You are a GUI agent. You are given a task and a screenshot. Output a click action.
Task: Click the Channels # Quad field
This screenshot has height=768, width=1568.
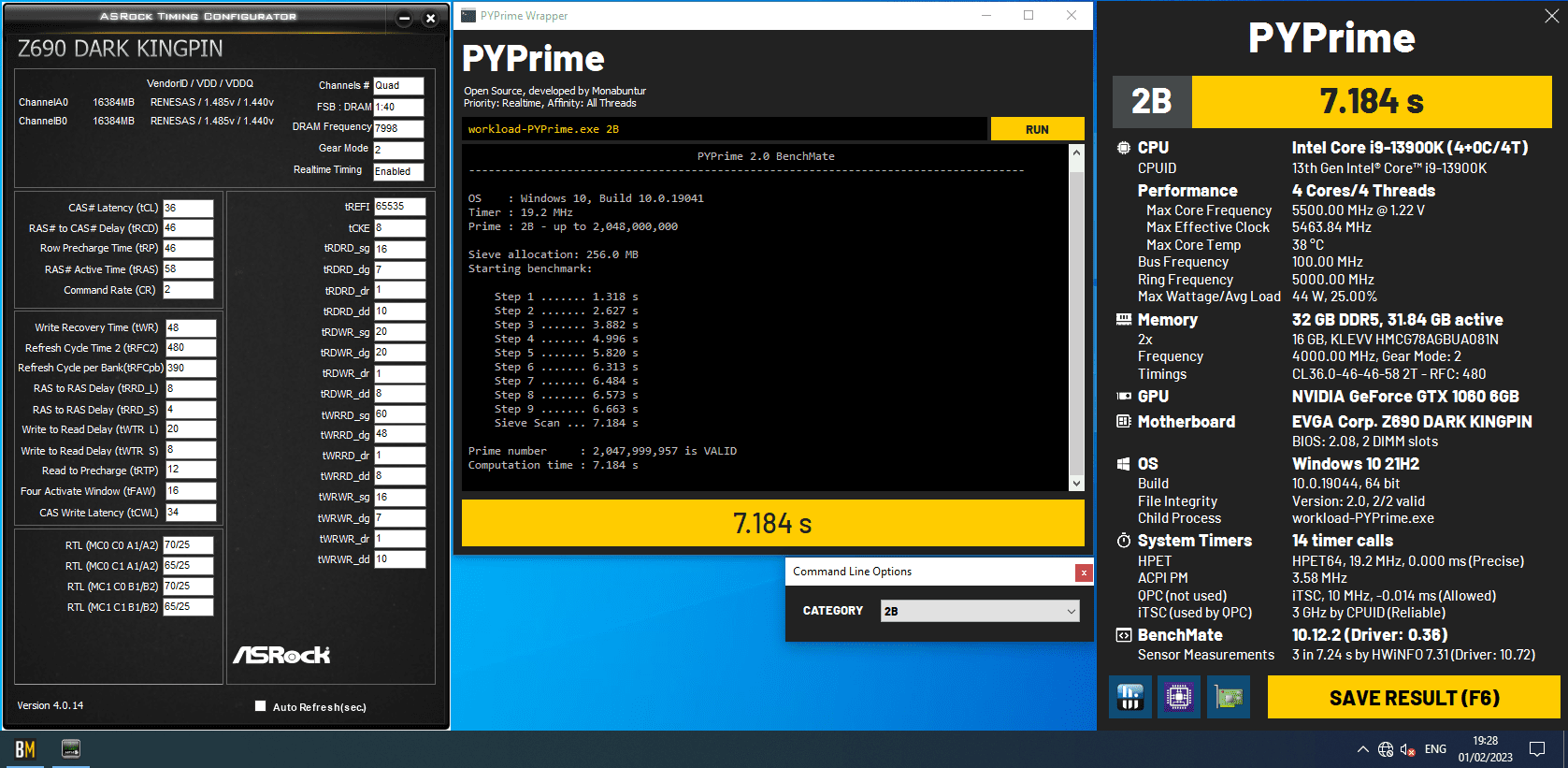click(398, 85)
